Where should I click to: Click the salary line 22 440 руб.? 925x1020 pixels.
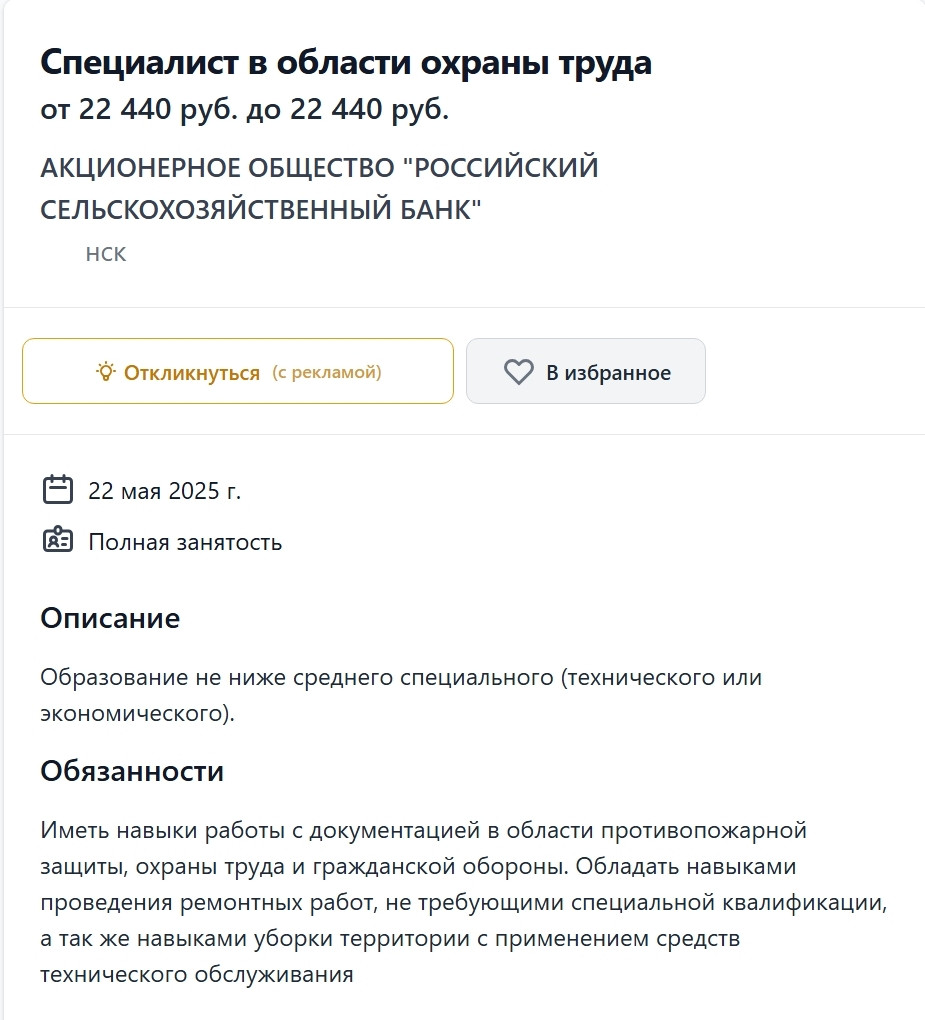(245, 110)
